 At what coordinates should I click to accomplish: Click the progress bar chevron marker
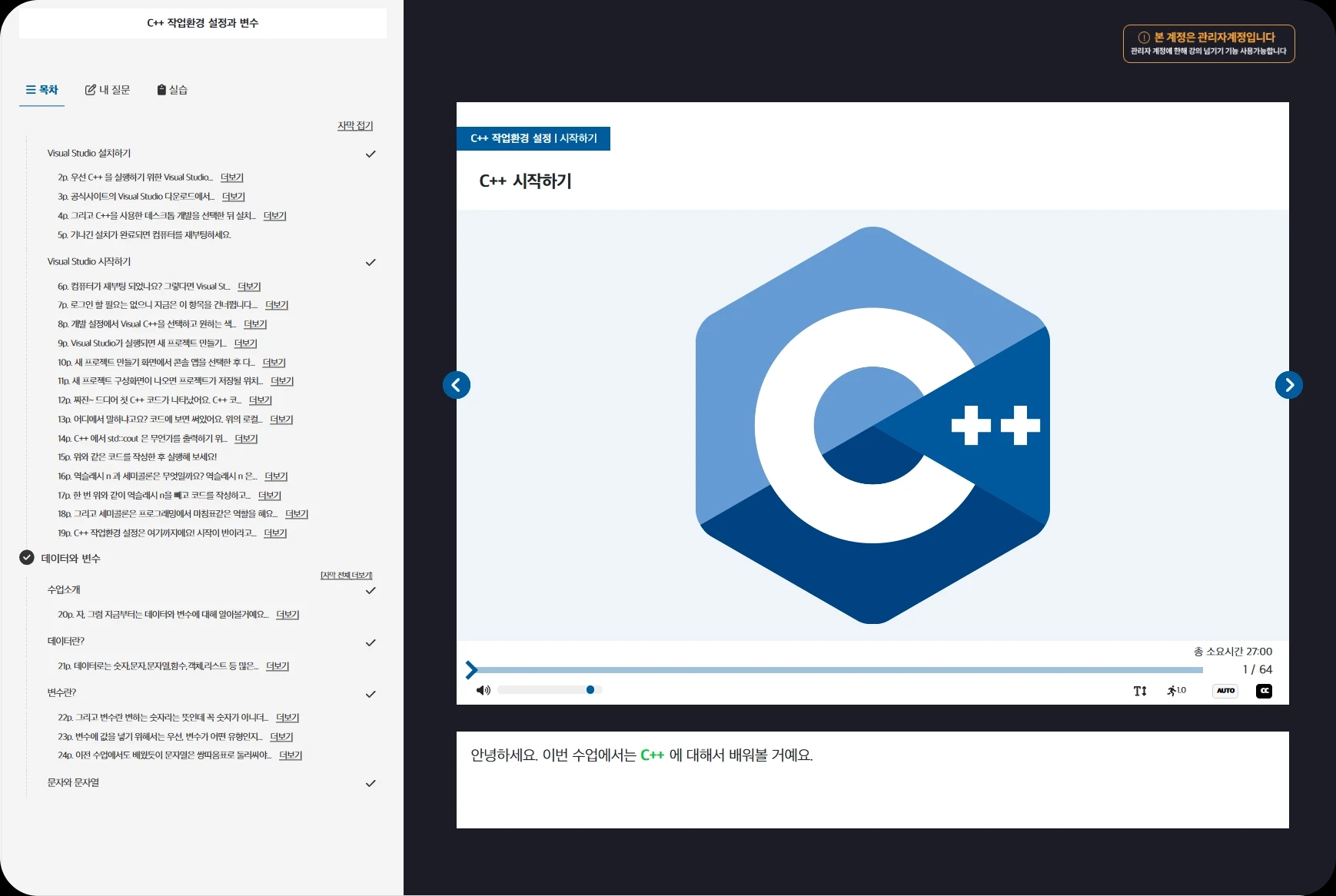pos(471,670)
